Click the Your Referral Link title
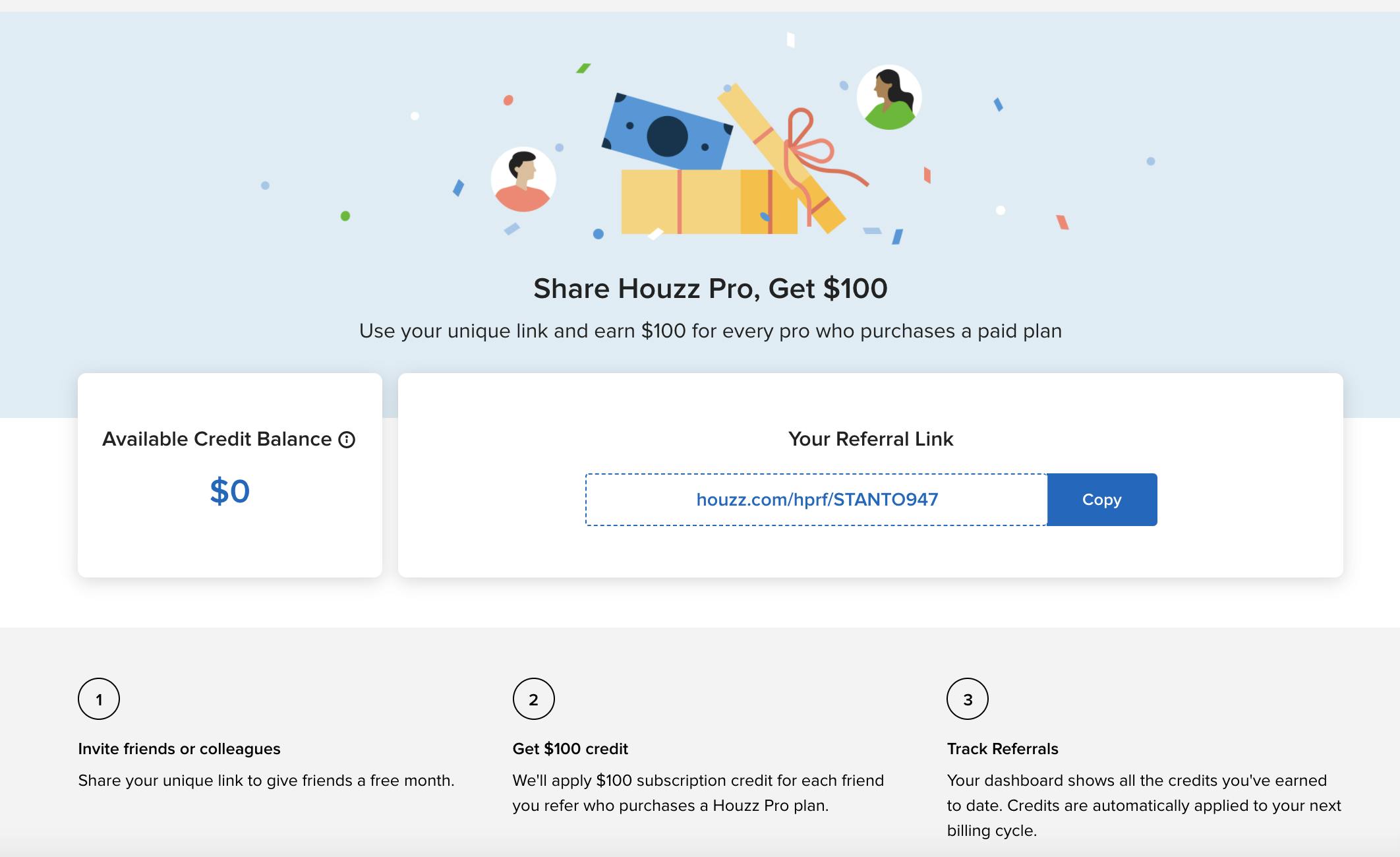Screen dimensions: 1400x857 871,439
